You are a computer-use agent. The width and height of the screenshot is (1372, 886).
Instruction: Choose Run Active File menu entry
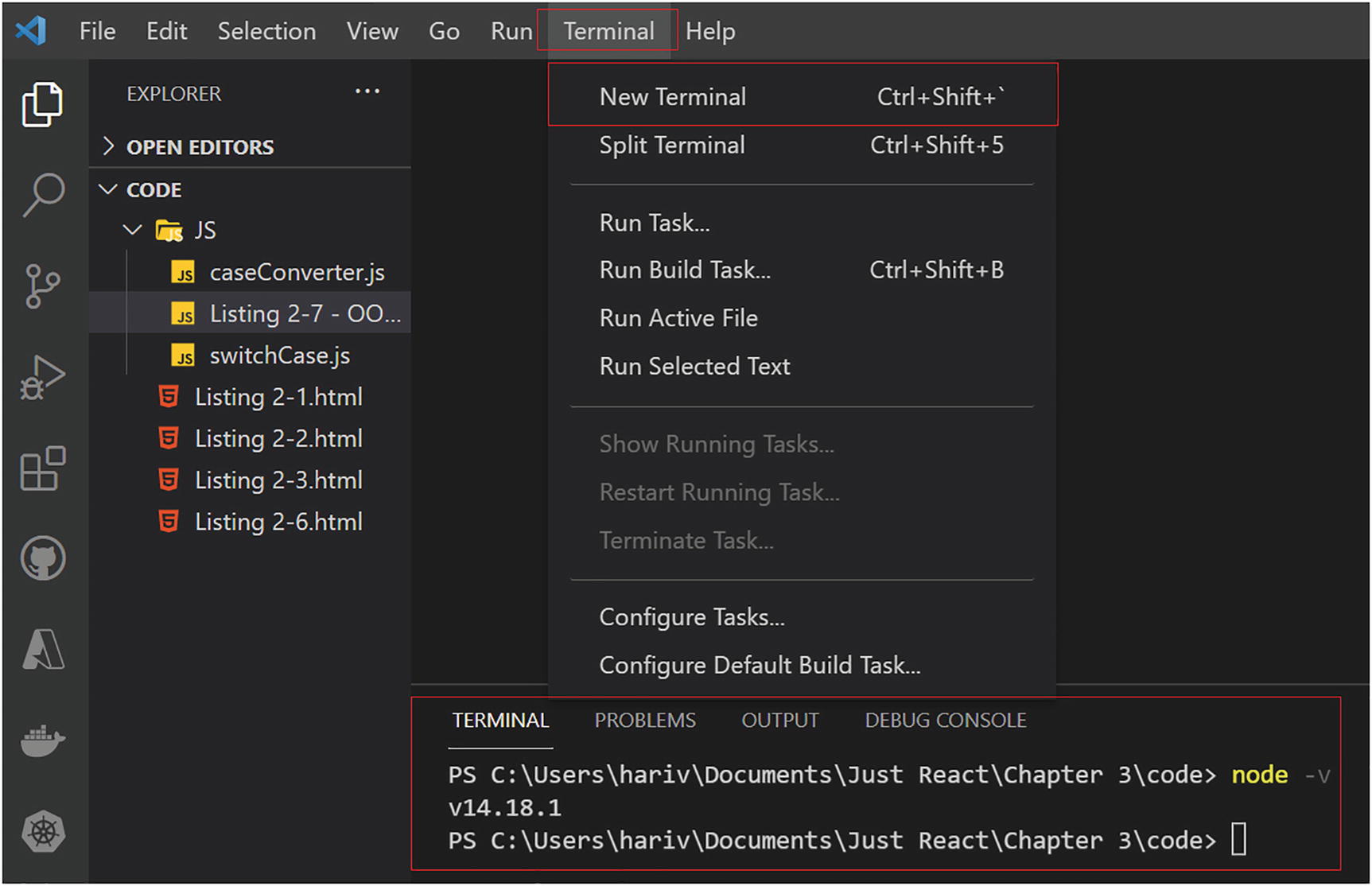pyautogui.click(x=678, y=318)
